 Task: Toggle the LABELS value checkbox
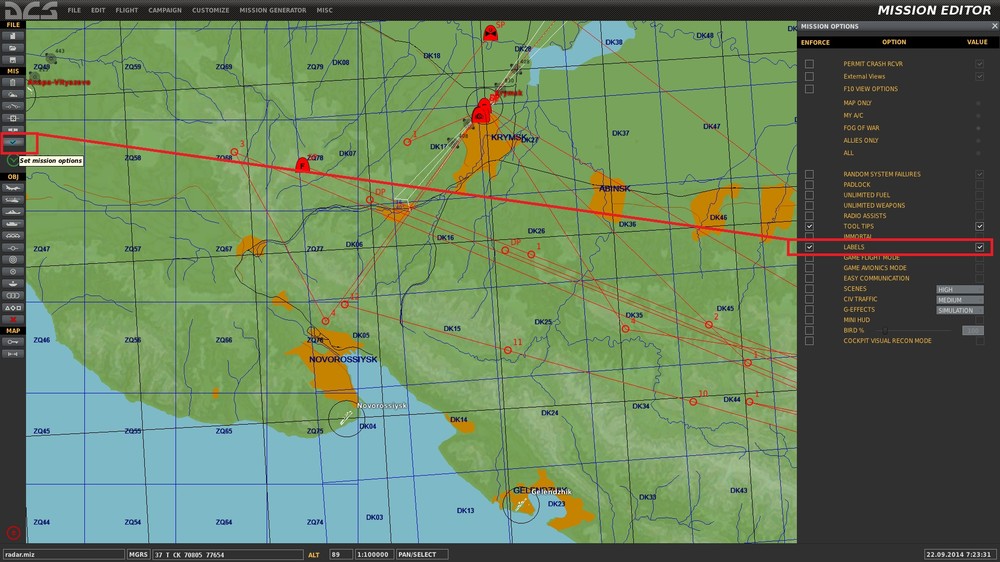coord(980,247)
